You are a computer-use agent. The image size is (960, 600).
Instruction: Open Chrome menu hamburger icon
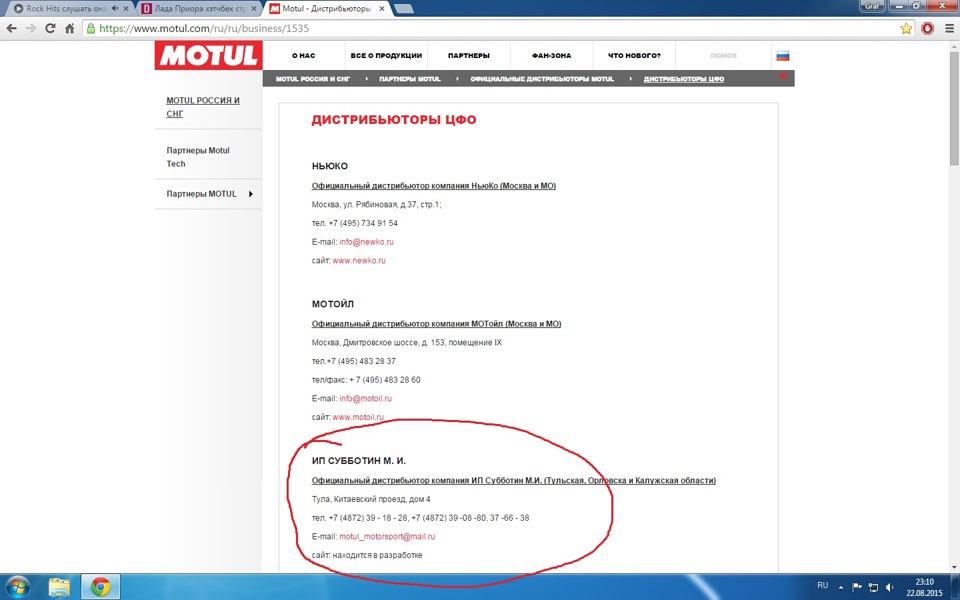click(x=949, y=28)
